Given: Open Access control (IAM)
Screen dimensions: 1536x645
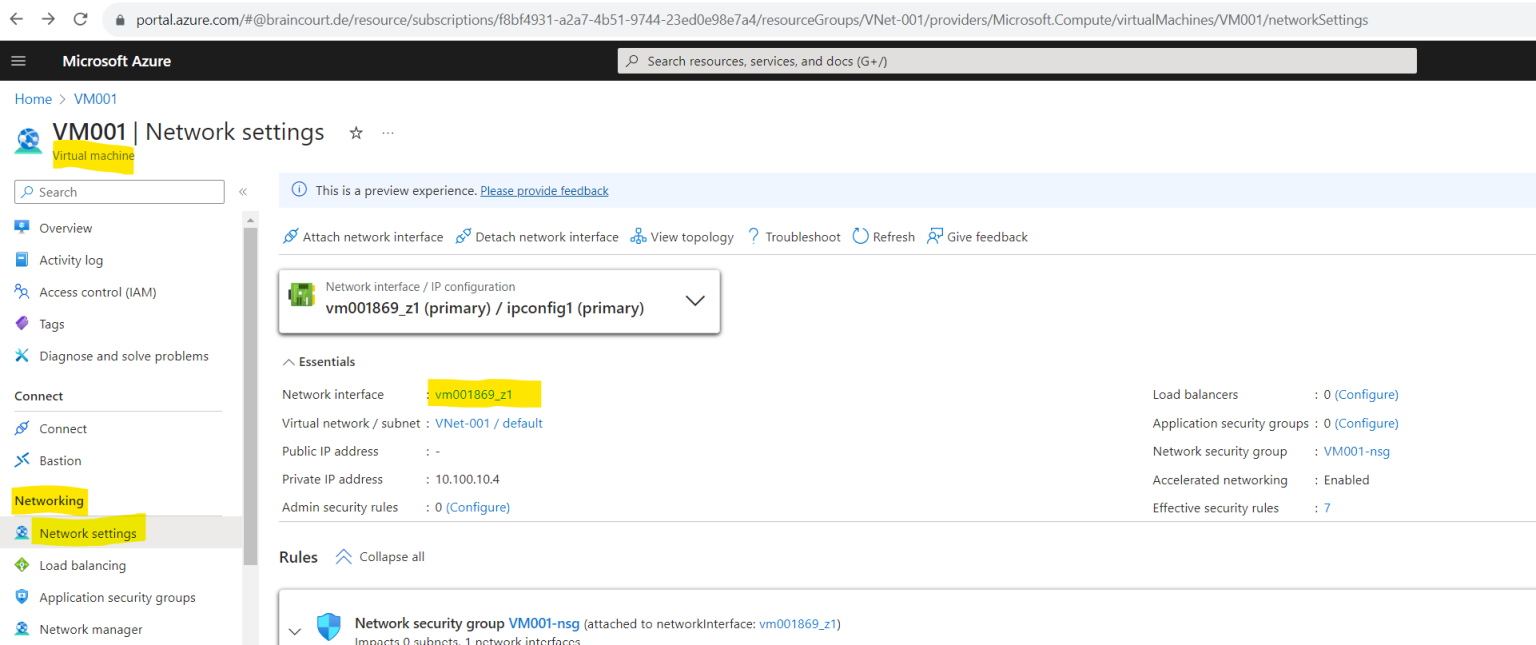Looking at the screenshot, I should 98,292.
